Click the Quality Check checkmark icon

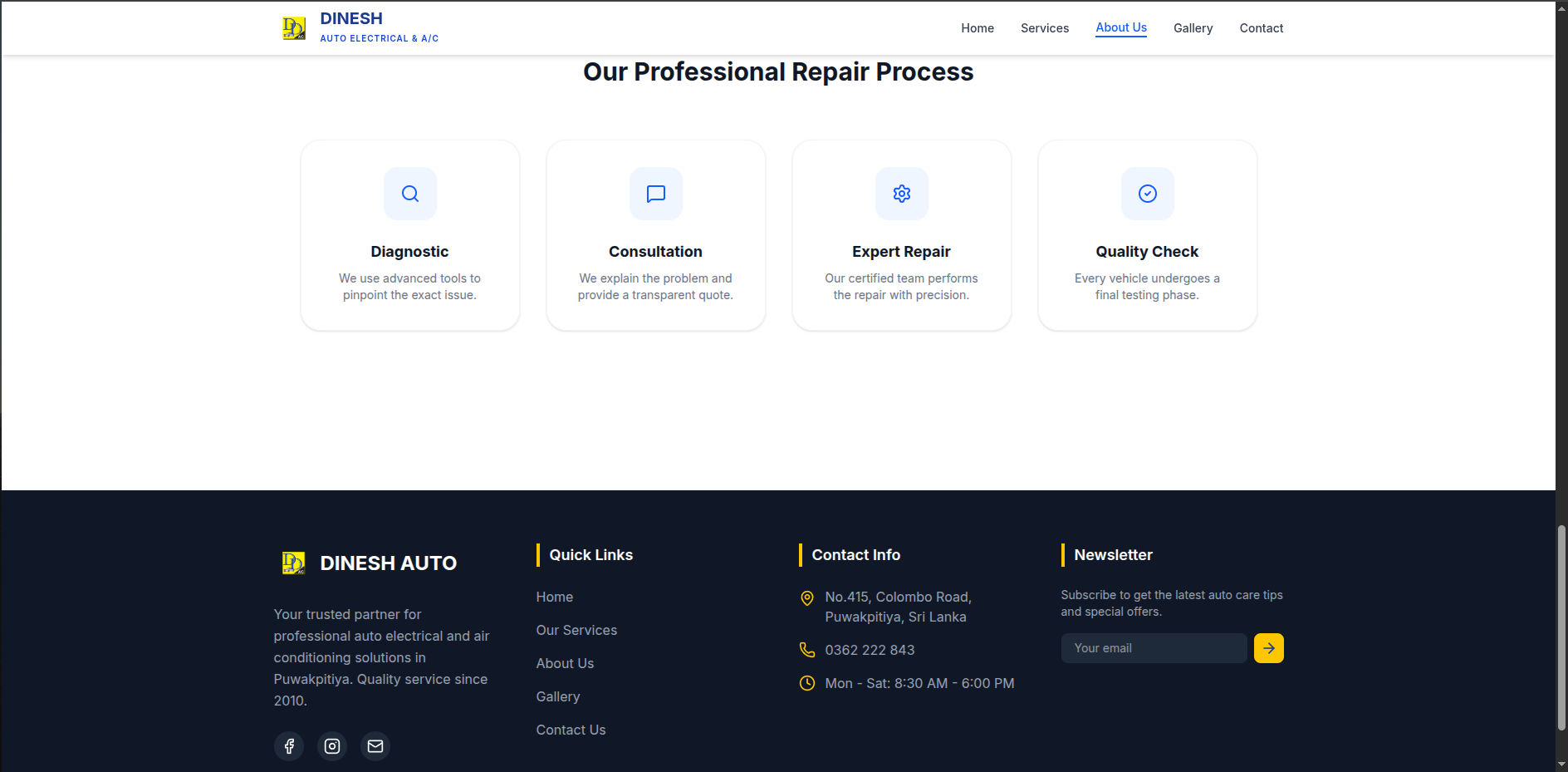click(x=1148, y=194)
